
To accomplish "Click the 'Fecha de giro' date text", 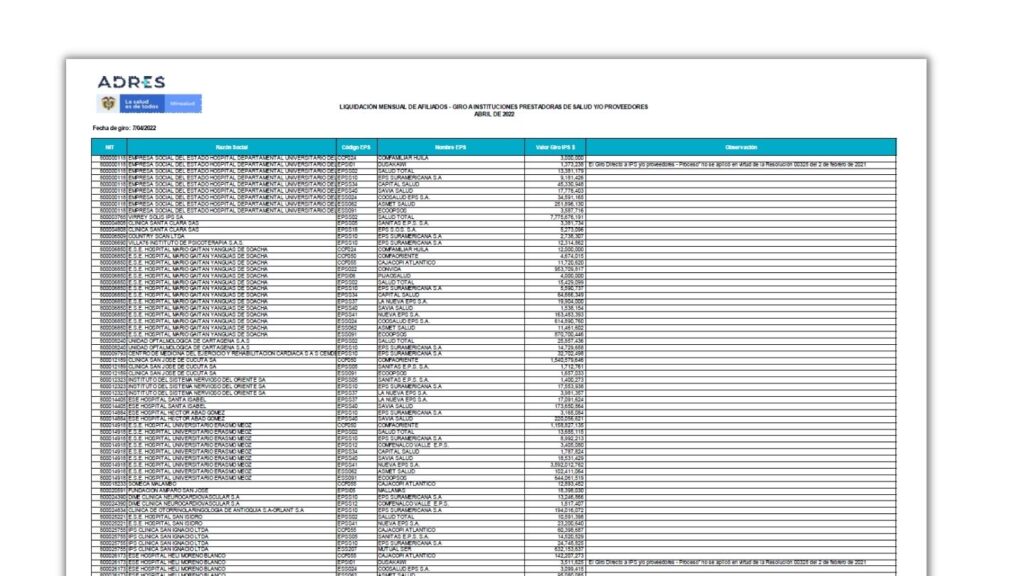I will 126,128.
